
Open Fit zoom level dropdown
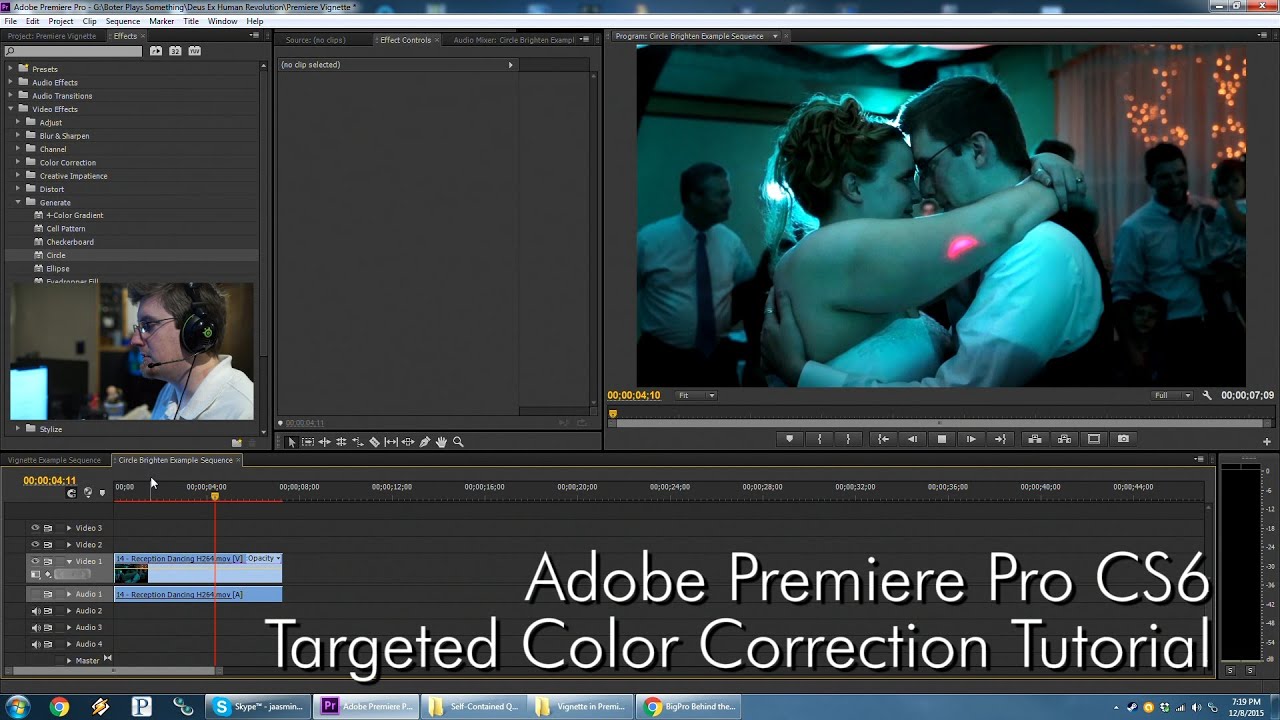[x=697, y=396]
